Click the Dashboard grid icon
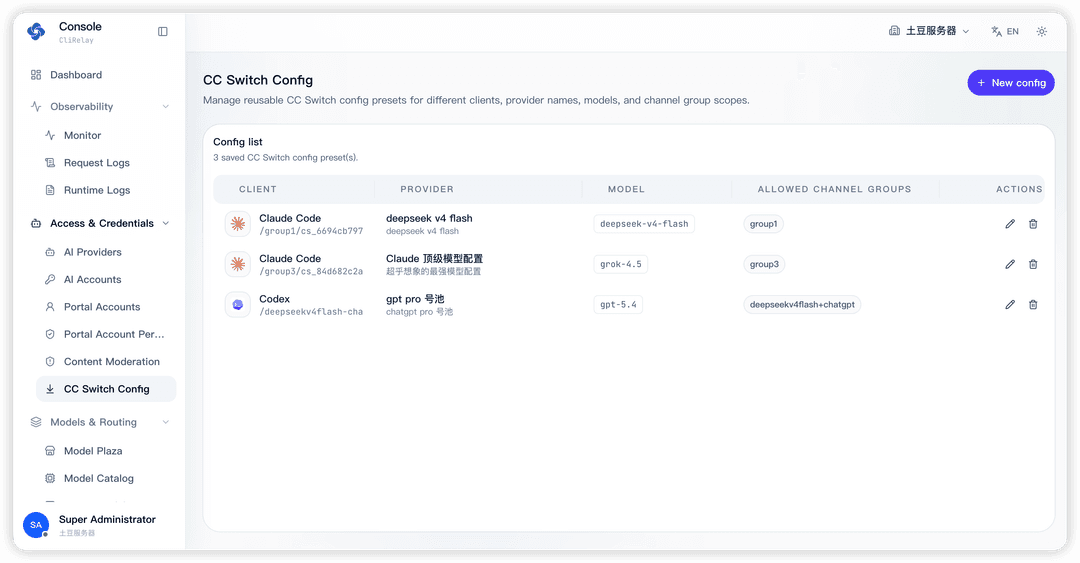 (36, 74)
